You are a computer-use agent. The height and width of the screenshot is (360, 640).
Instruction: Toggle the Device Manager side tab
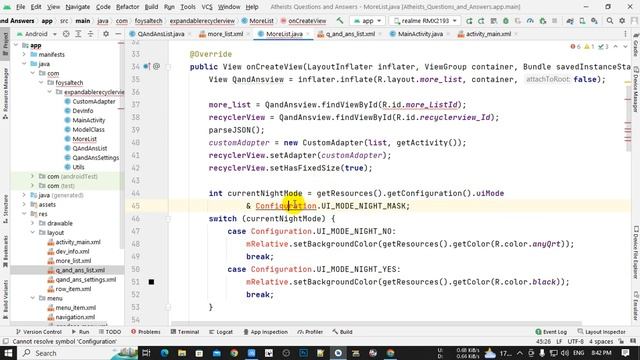tap(636, 89)
